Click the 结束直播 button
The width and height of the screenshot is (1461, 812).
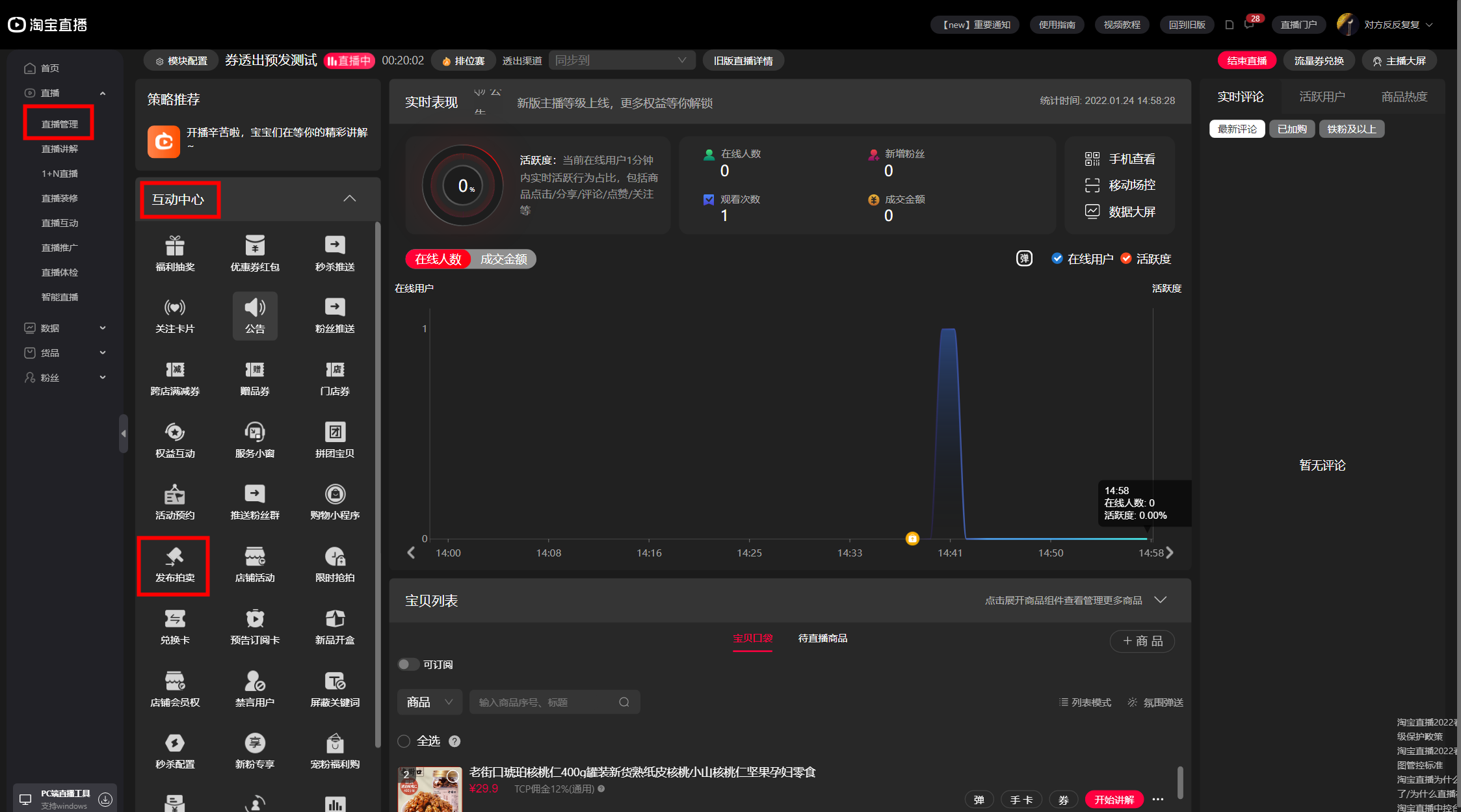tap(1246, 60)
